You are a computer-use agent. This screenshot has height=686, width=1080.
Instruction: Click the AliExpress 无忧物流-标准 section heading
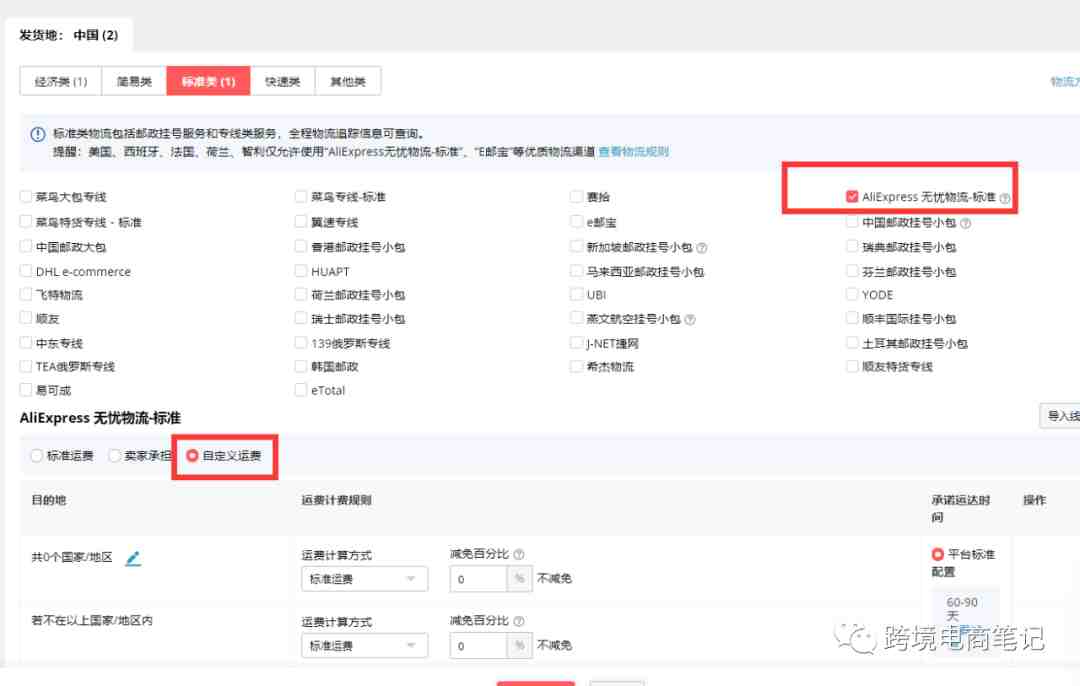pyautogui.click(x=101, y=418)
